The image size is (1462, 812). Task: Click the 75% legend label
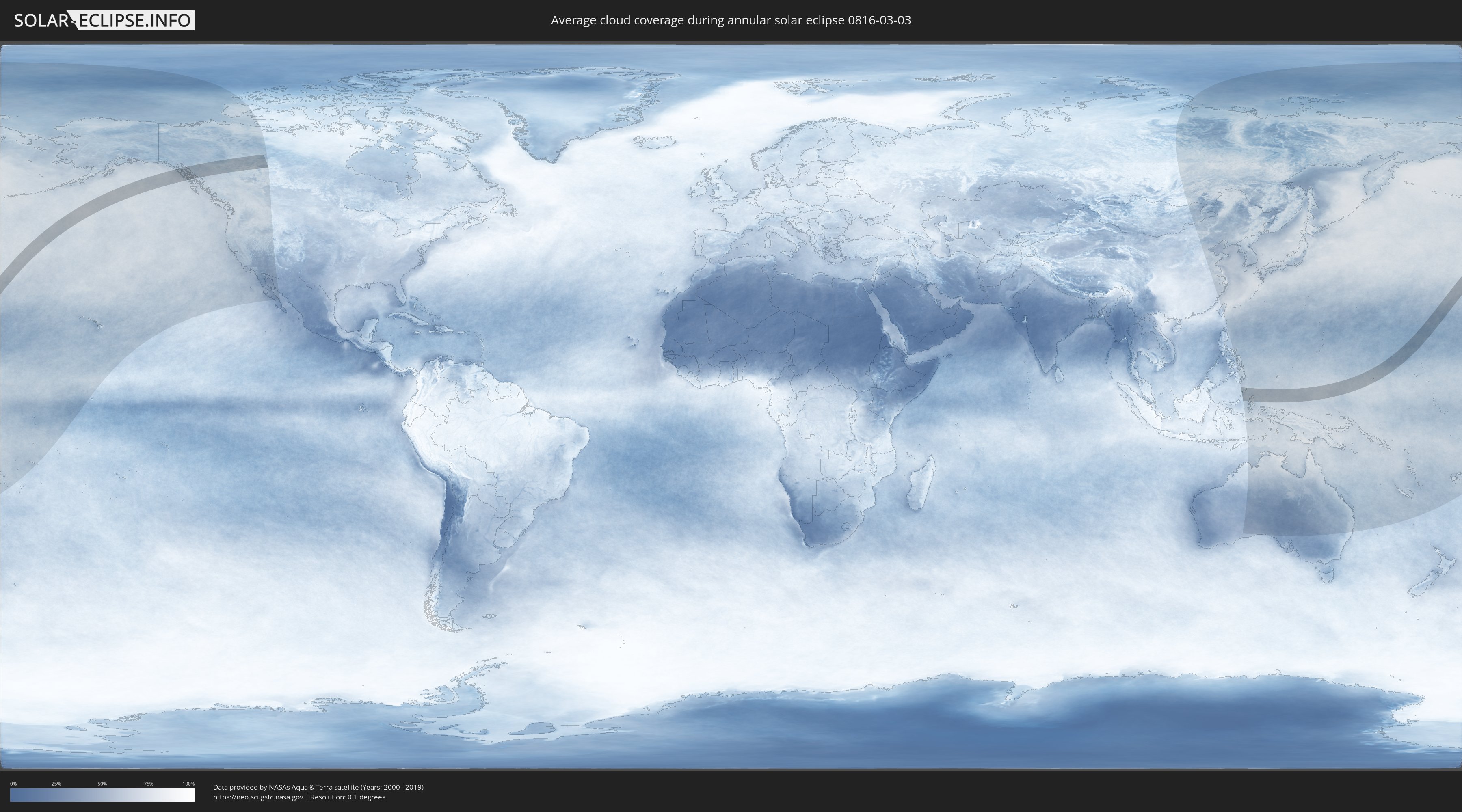[148, 784]
